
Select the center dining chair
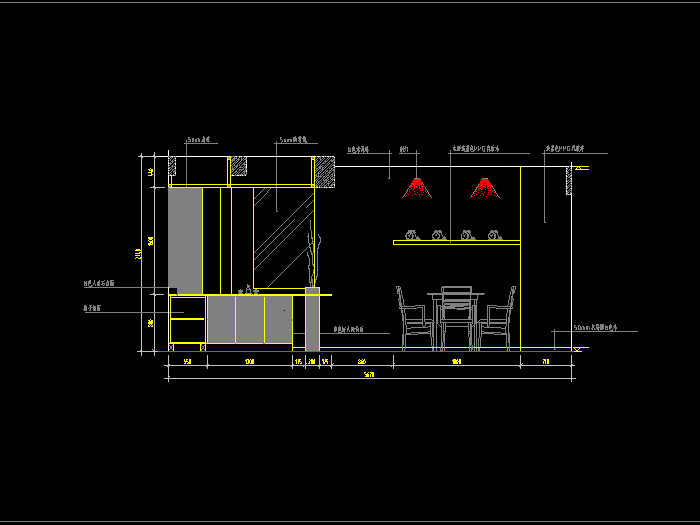click(x=456, y=317)
